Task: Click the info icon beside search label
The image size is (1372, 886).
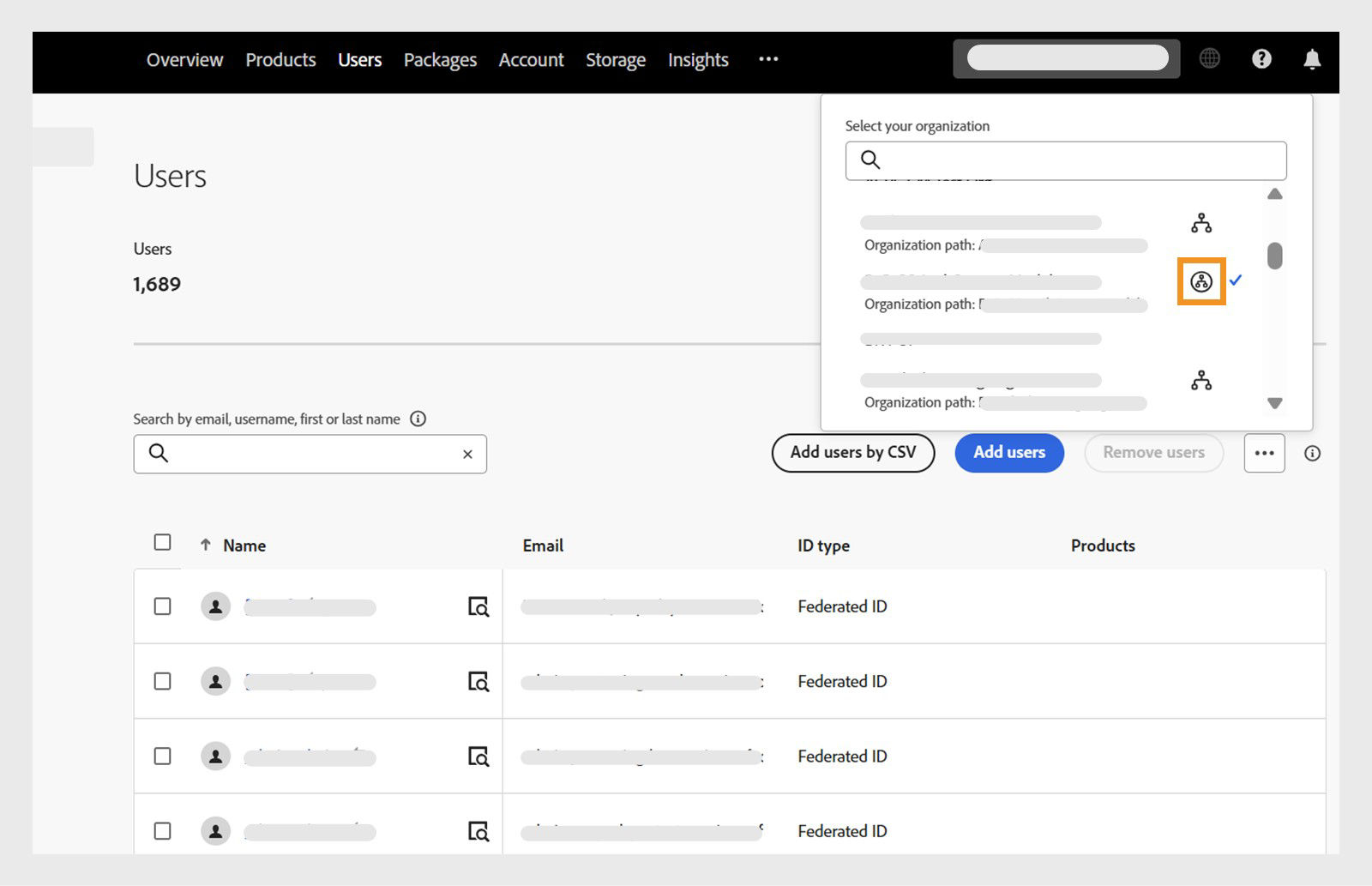Action: (418, 419)
